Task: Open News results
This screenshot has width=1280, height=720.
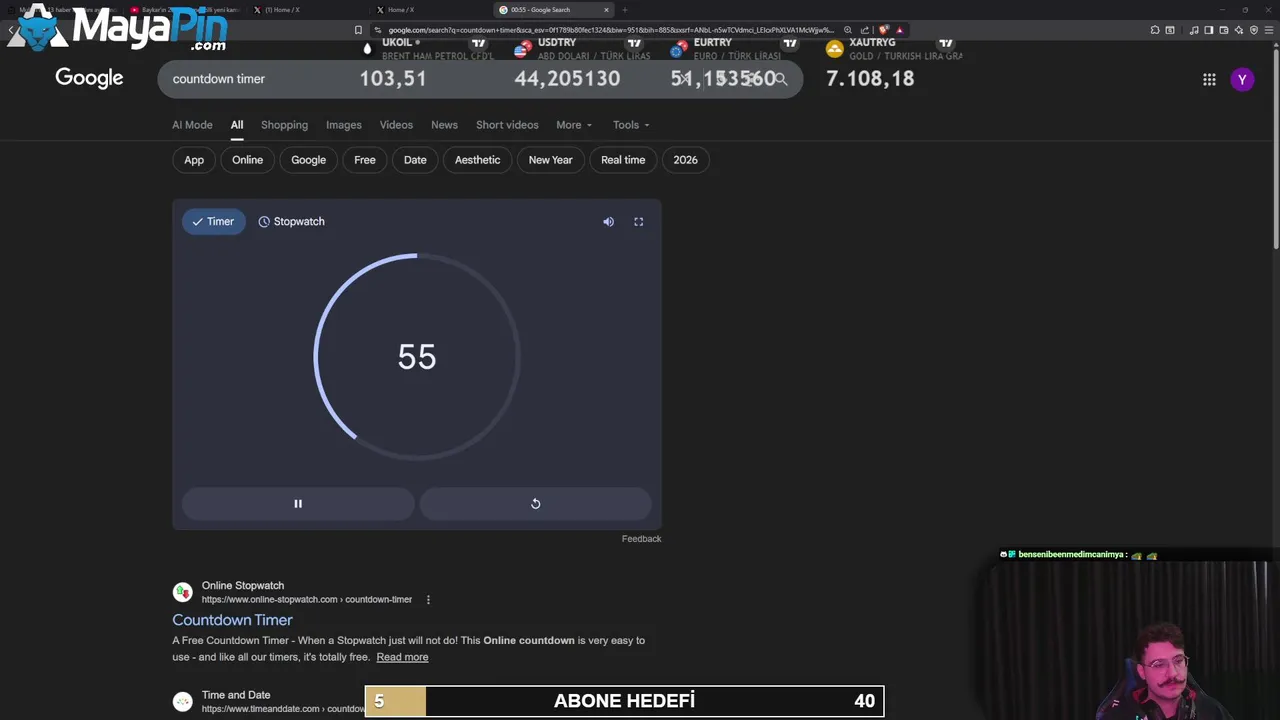Action: (x=444, y=125)
